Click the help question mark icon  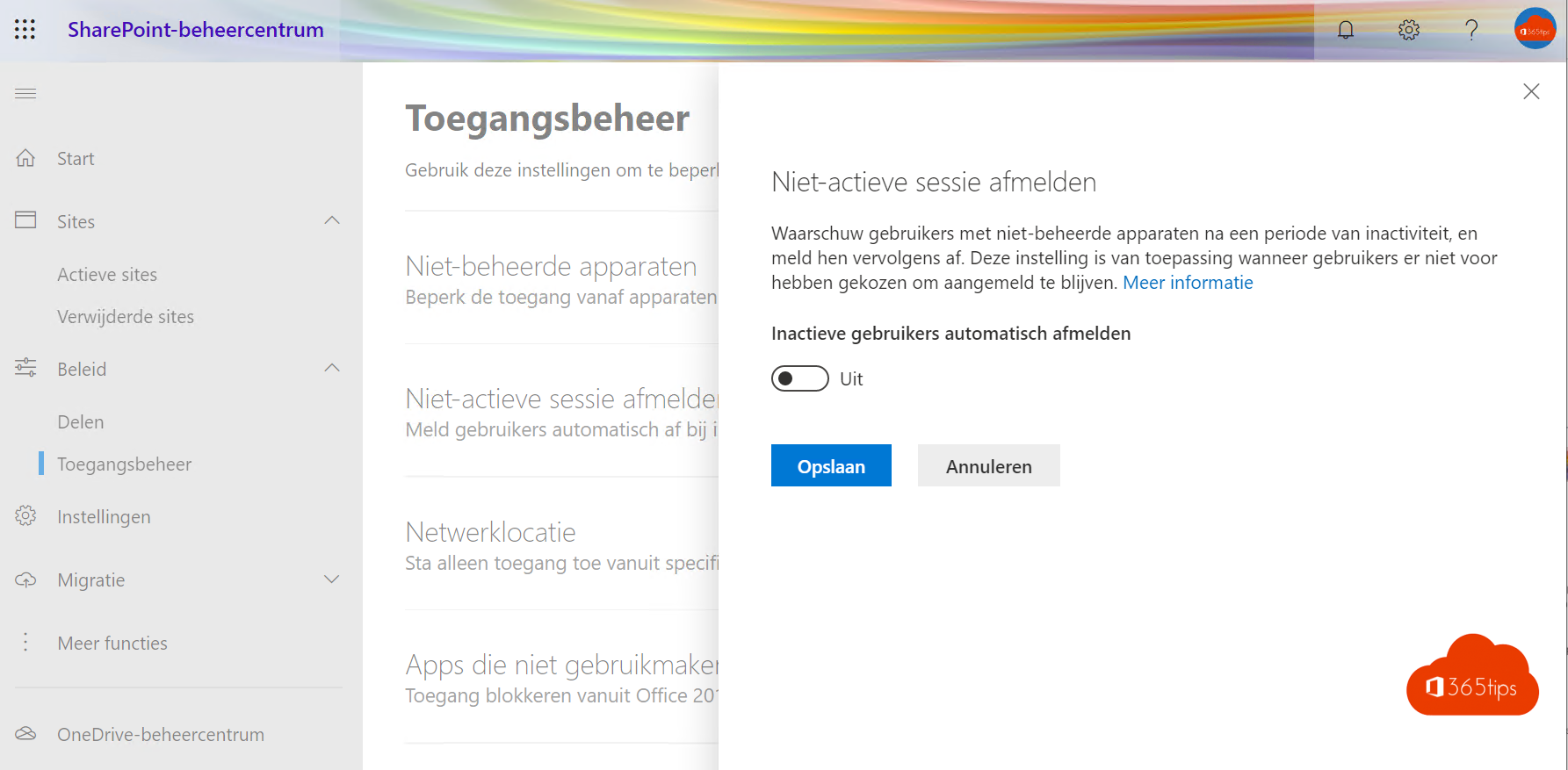1471,30
